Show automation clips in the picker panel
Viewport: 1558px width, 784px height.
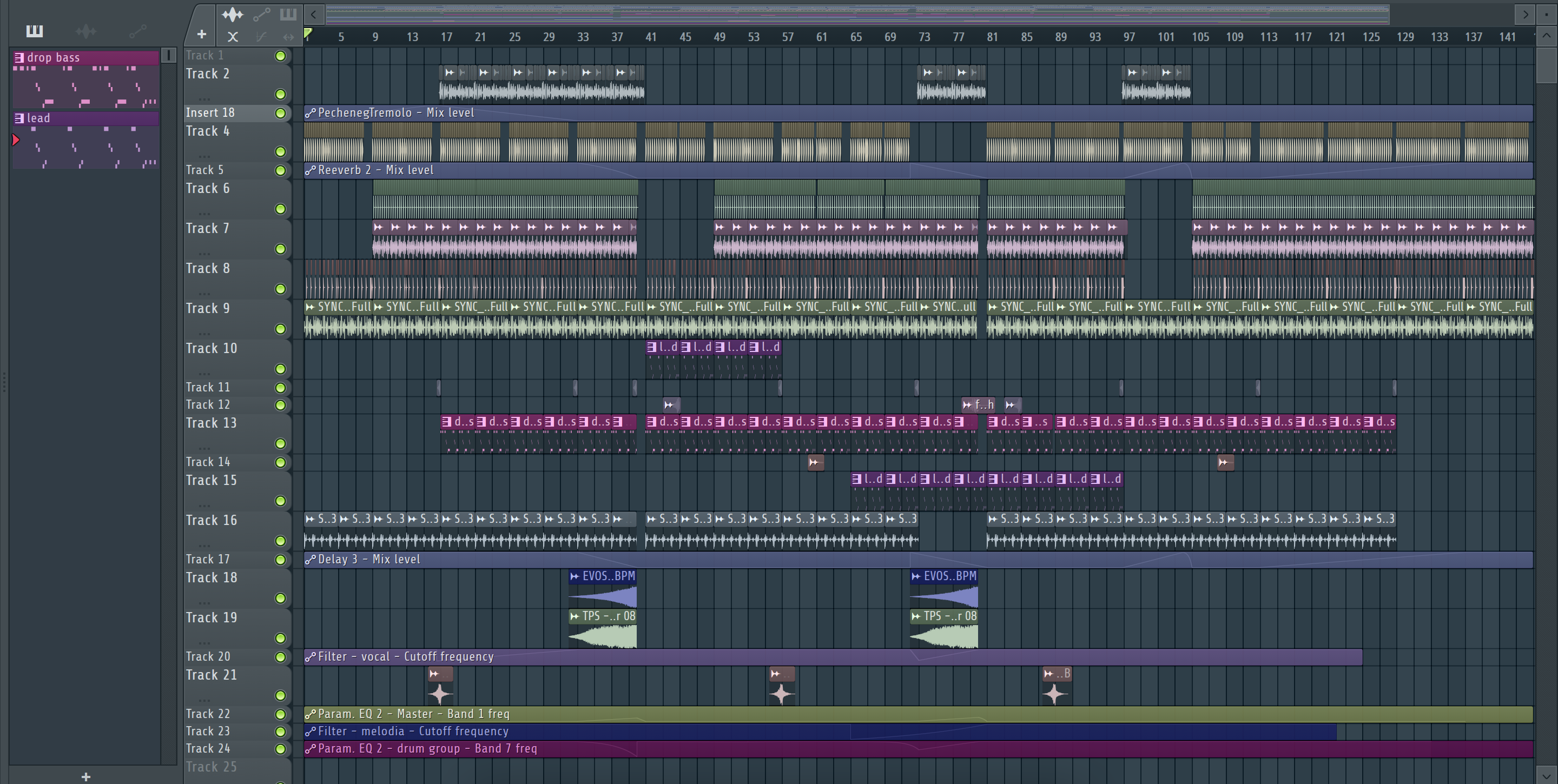click(x=137, y=31)
